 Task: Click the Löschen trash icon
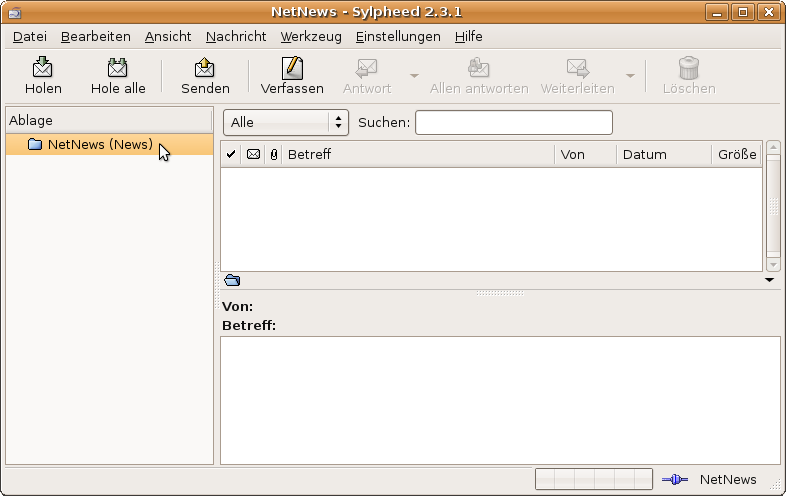coord(689,68)
